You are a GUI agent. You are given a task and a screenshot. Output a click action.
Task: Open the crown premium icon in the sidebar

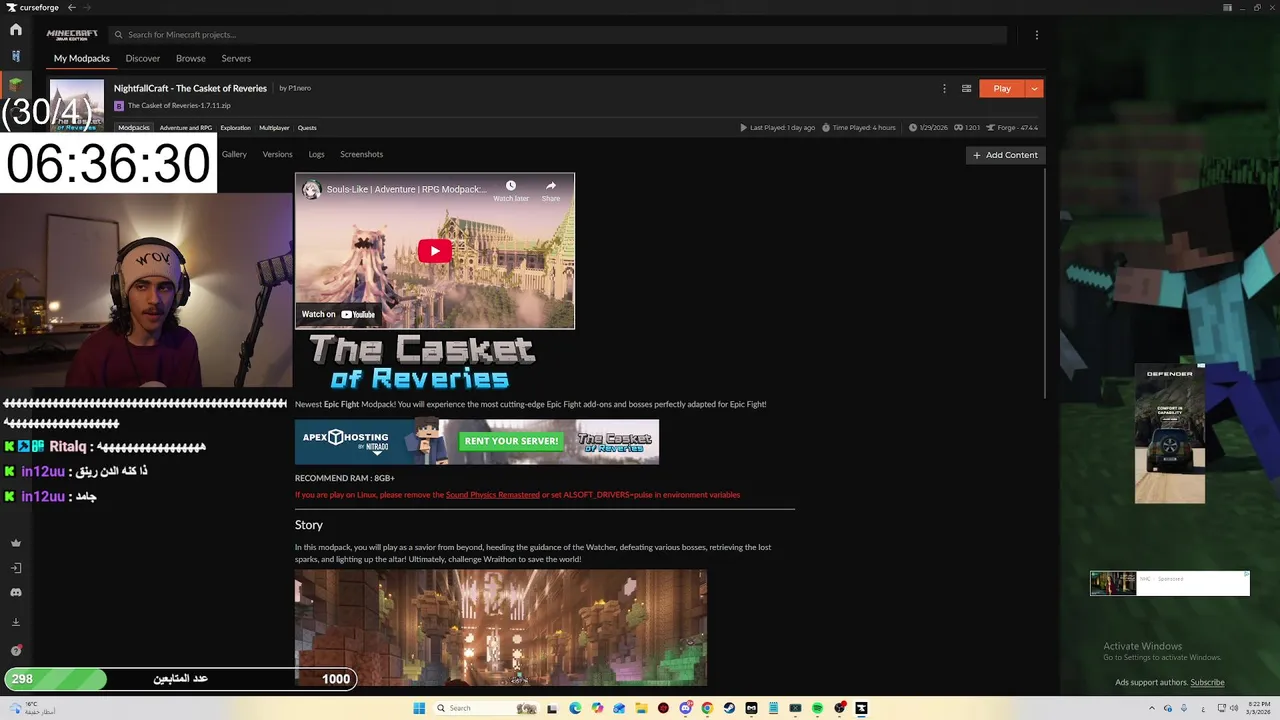pyautogui.click(x=16, y=543)
